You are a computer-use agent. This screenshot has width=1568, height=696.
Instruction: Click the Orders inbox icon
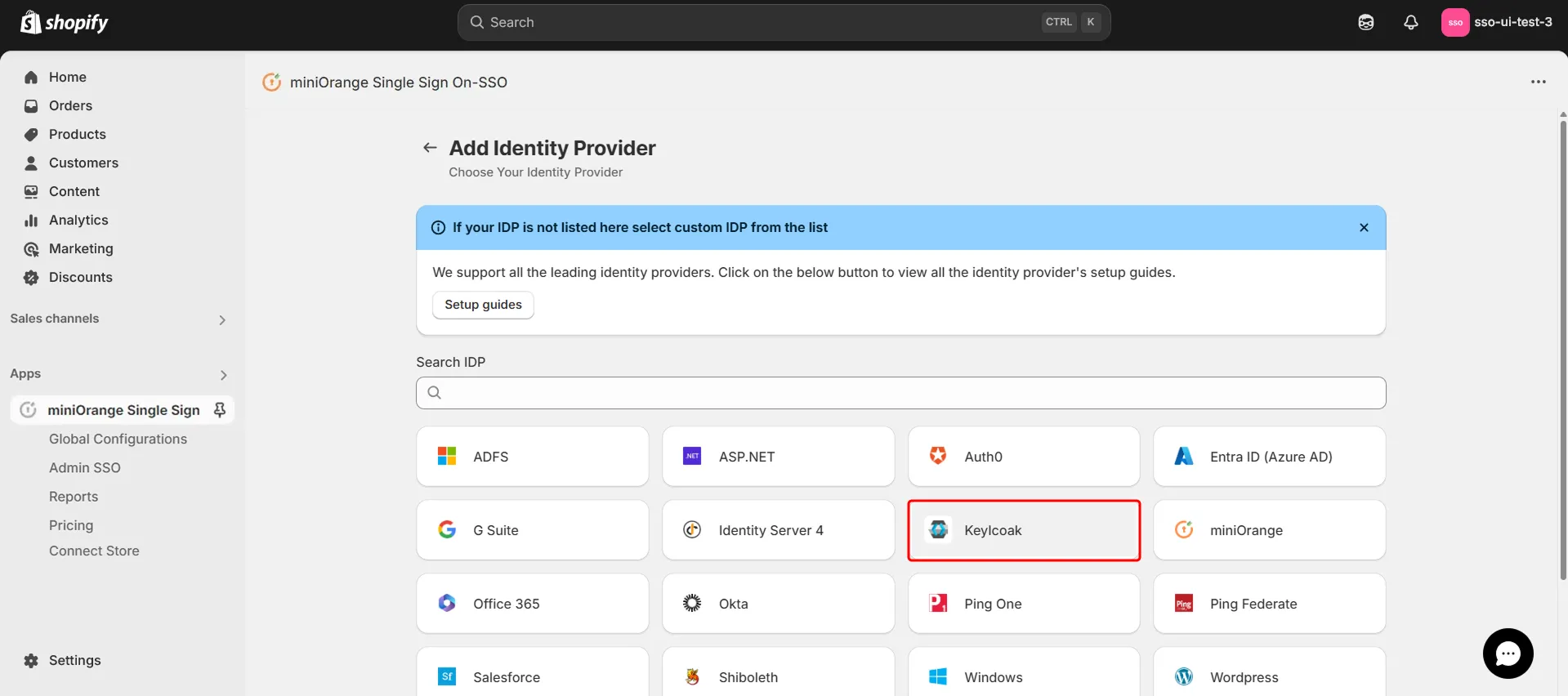click(x=31, y=105)
